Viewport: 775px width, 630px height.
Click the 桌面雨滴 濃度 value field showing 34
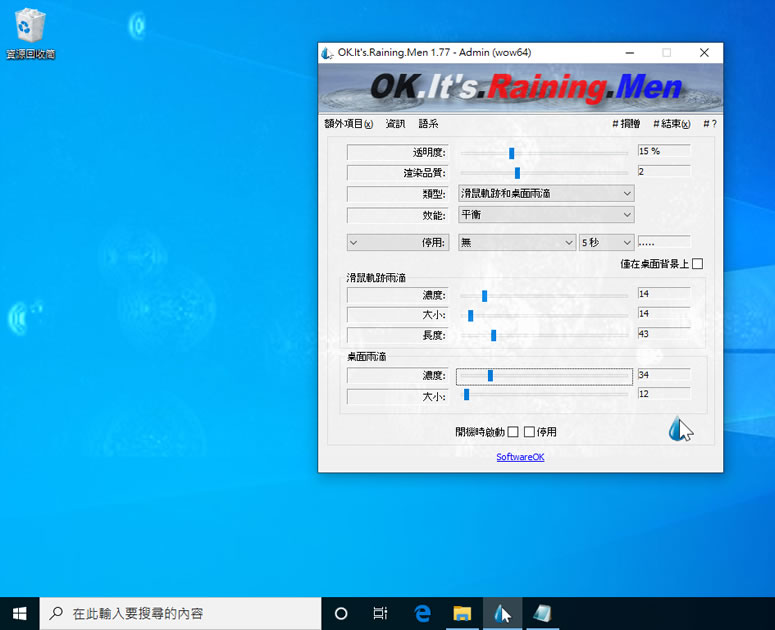(664, 375)
